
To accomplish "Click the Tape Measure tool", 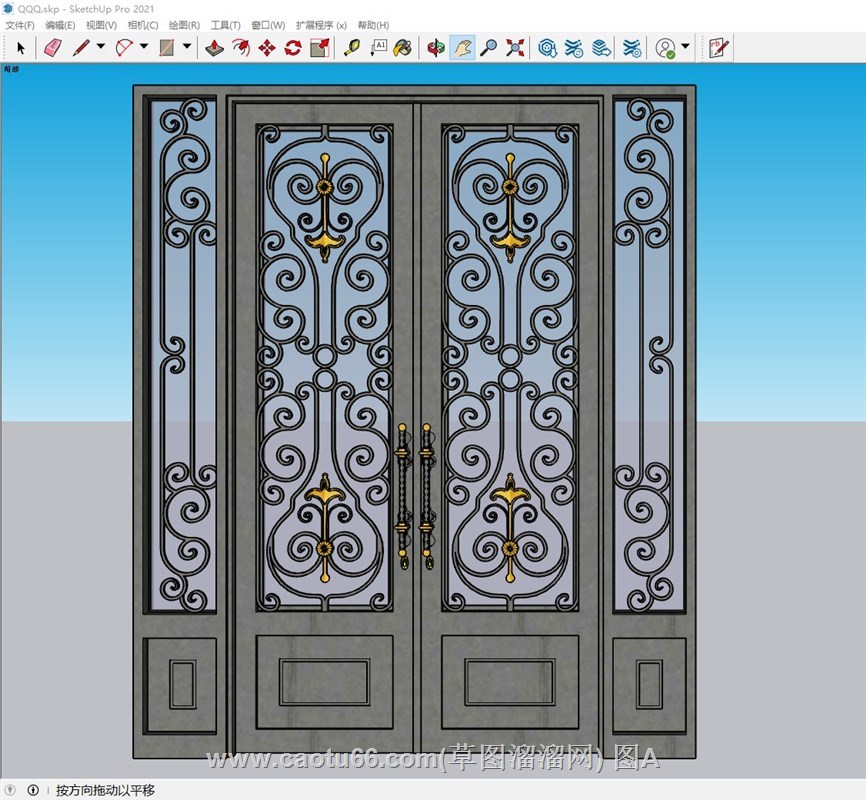I will 352,47.
